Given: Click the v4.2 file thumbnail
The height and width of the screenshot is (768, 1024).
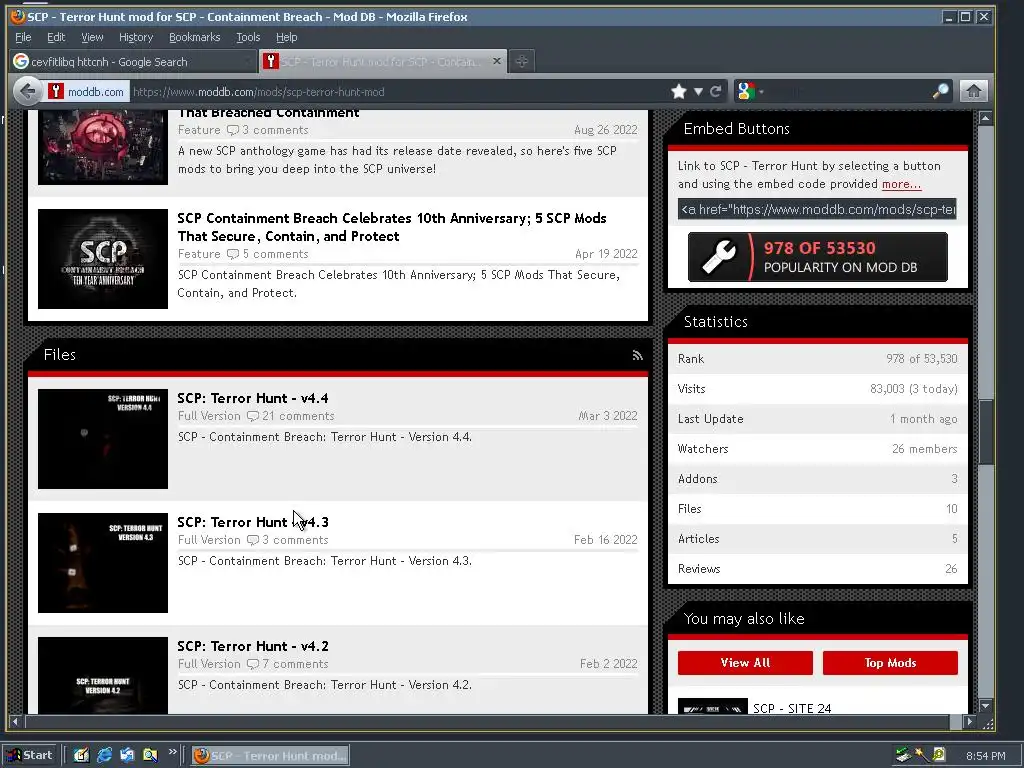Looking at the screenshot, I should tap(103, 675).
